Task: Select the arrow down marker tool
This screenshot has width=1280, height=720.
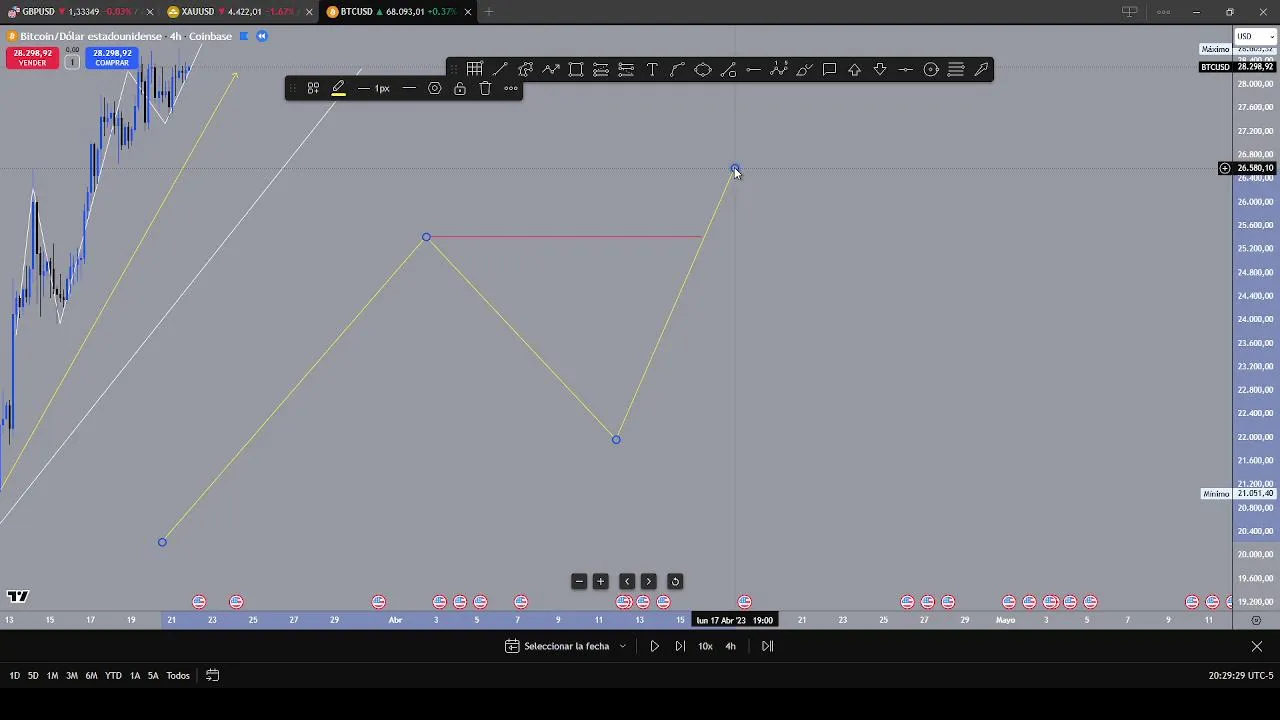Action: click(880, 69)
